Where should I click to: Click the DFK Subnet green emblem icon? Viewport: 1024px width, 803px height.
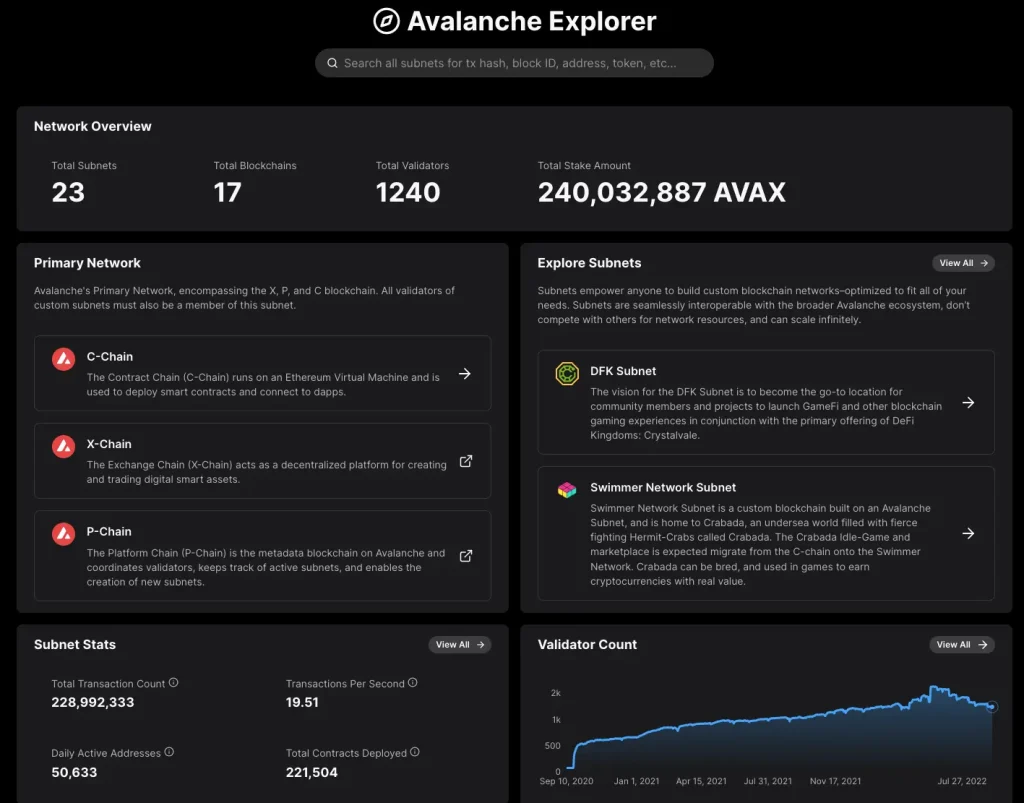567,374
